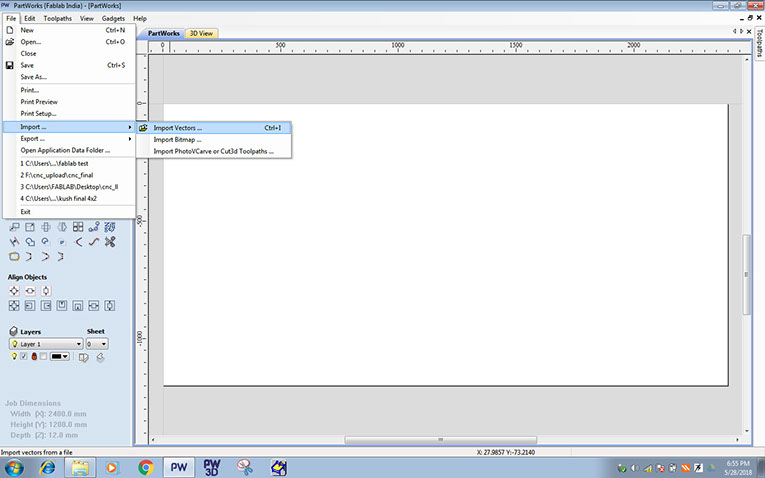Open Internet Explorer from the taskbar
This screenshot has width=765, height=478.
[47, 467]
